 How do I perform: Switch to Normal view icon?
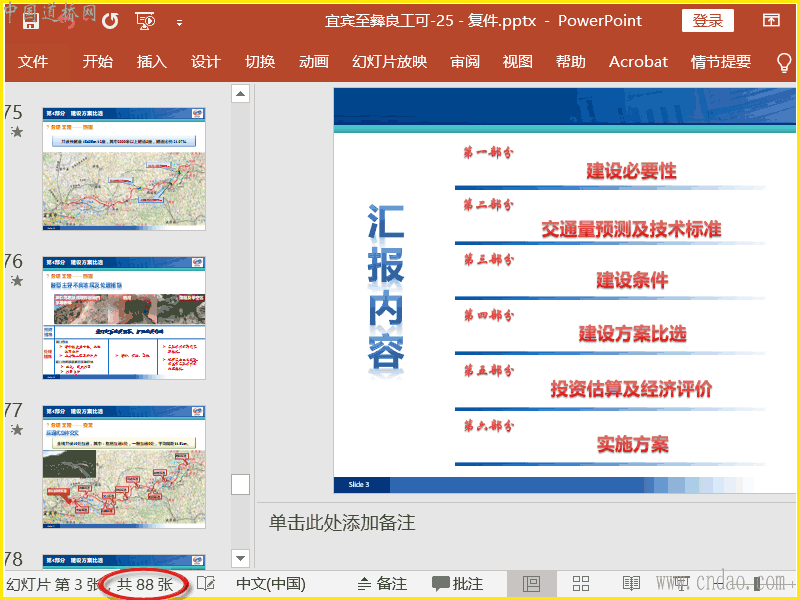click(531, 584)
